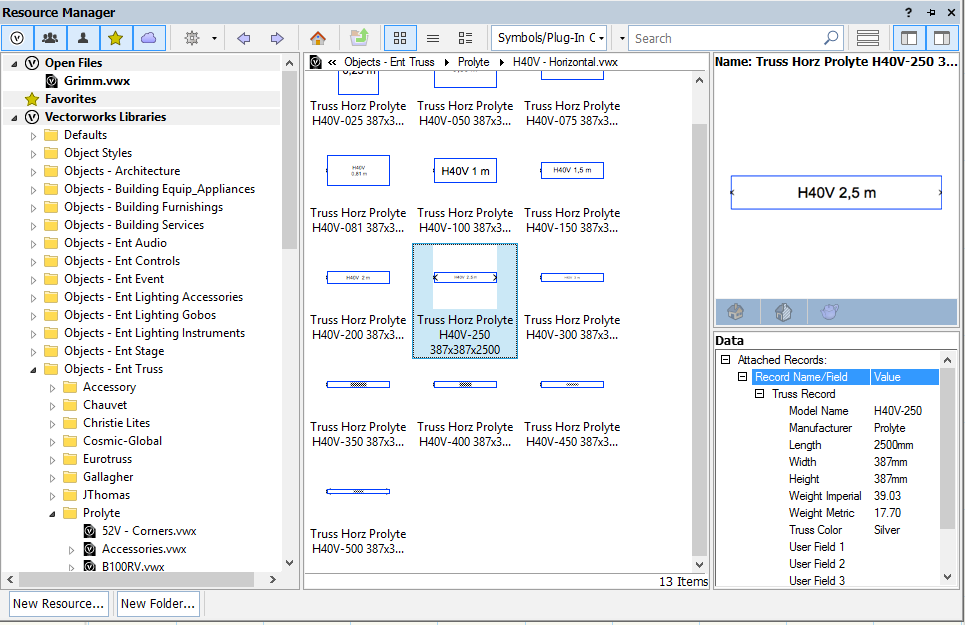The image size is (965, 625).
Task: Open Favorites via the star icon
Action: coord(116,37)
